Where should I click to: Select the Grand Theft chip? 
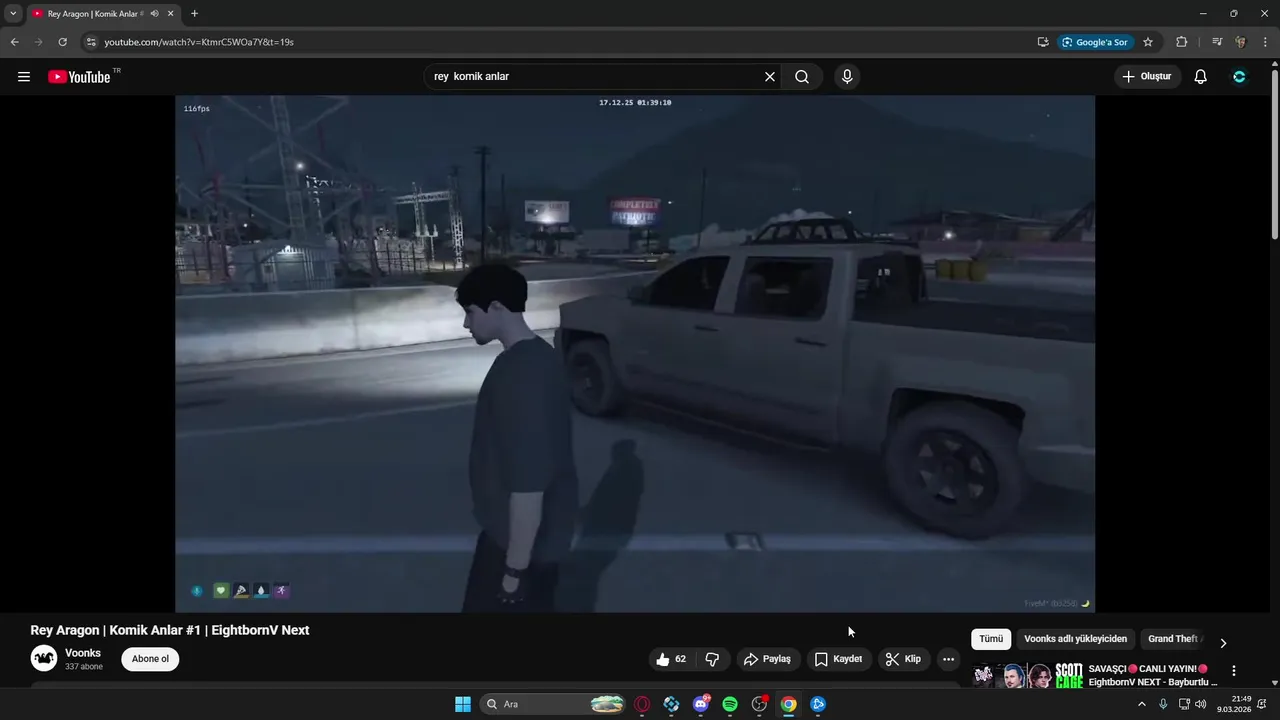click(1174, 639)
